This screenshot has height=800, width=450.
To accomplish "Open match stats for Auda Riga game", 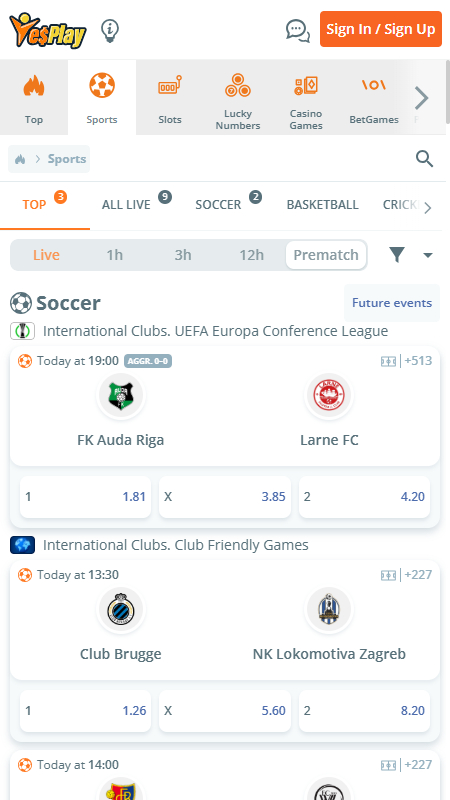I will pos(388,361).
